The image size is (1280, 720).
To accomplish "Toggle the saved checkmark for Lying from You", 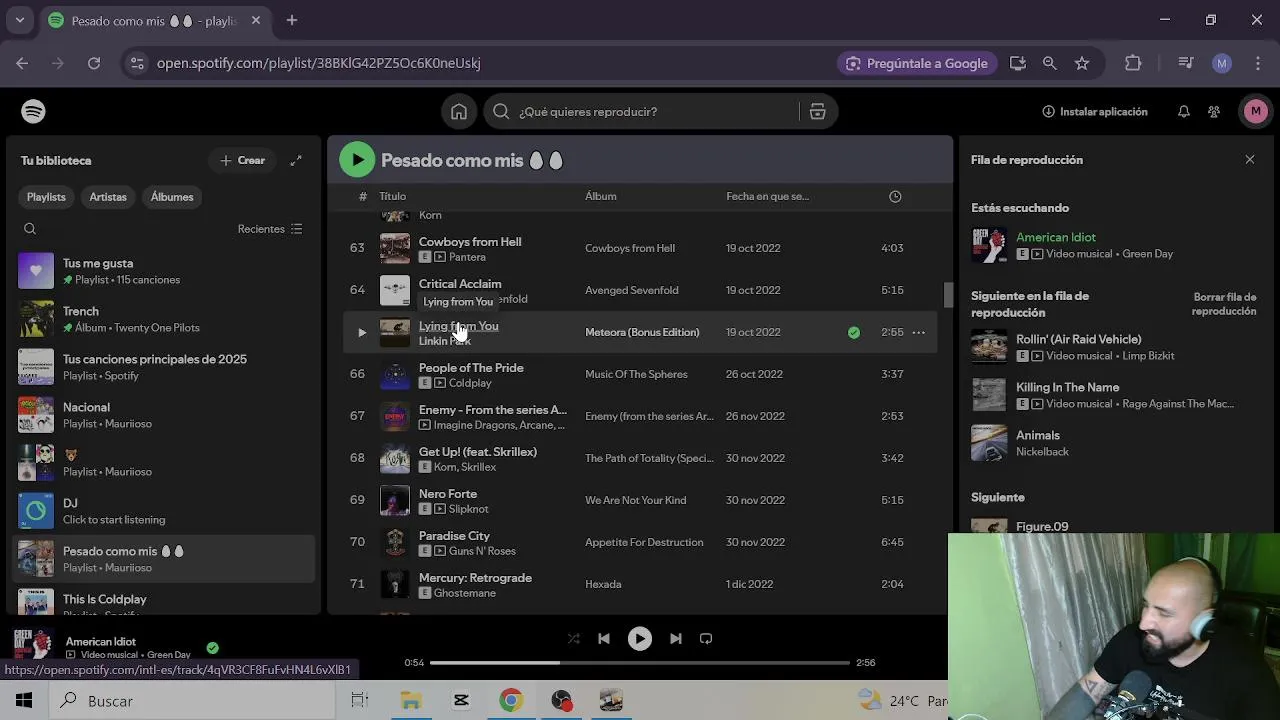I will 854,332.
